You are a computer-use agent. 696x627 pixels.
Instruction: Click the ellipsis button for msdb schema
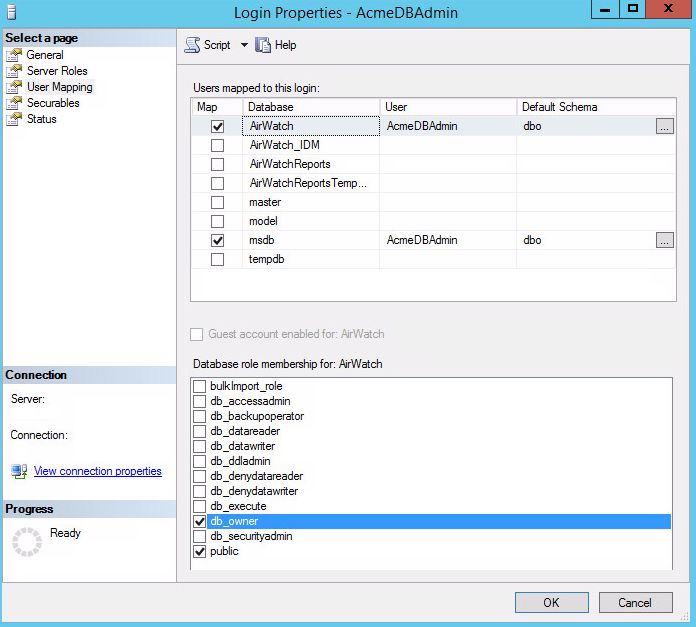click(664, 240)
